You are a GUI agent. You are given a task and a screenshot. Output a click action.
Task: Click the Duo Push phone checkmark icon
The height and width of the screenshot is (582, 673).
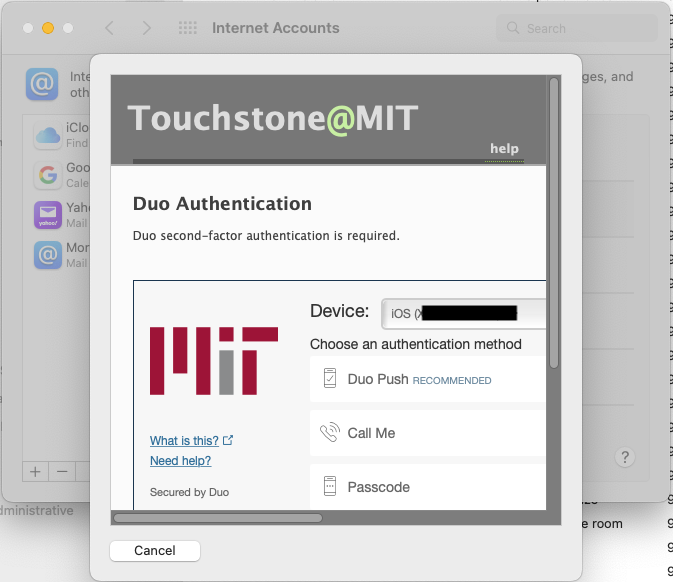(x=330, y=379)
